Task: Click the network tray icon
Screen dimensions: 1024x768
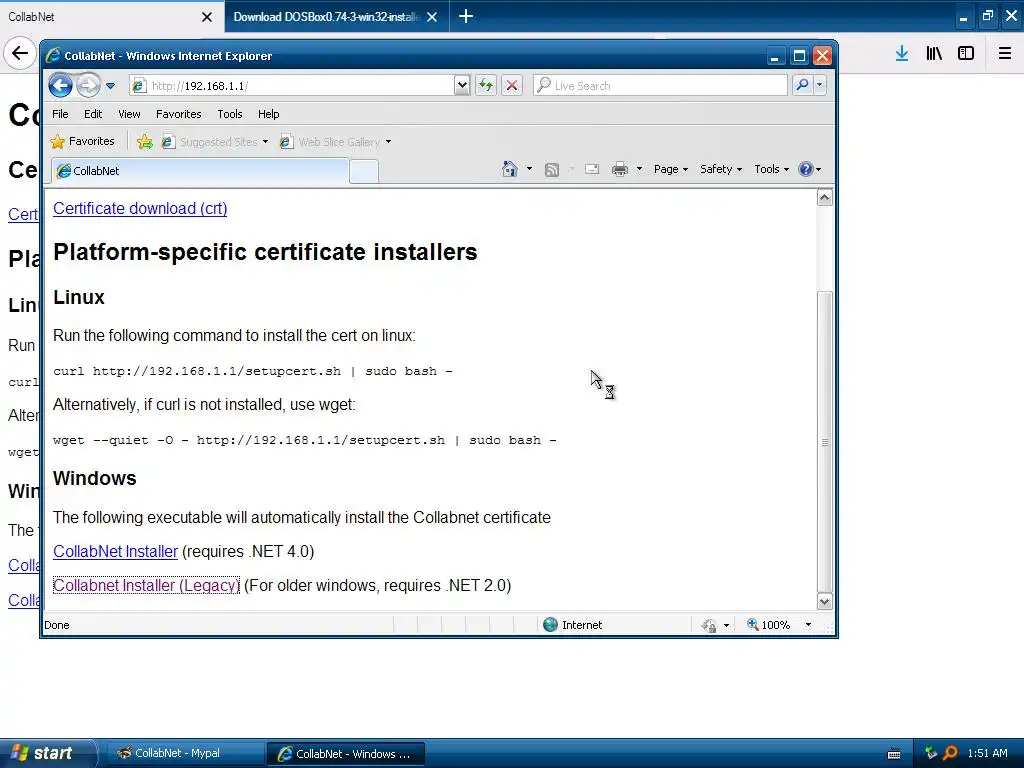Action: (x=931, y=753)
